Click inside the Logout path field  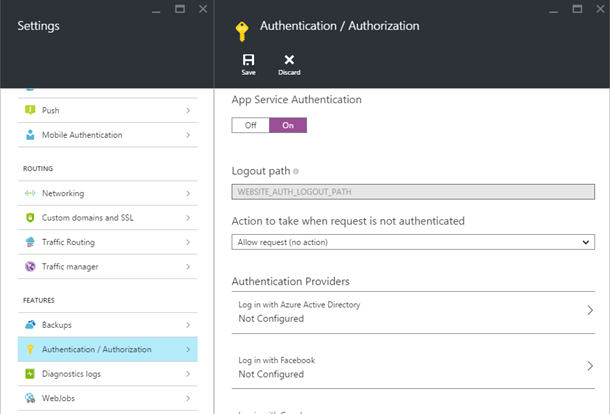413,192
